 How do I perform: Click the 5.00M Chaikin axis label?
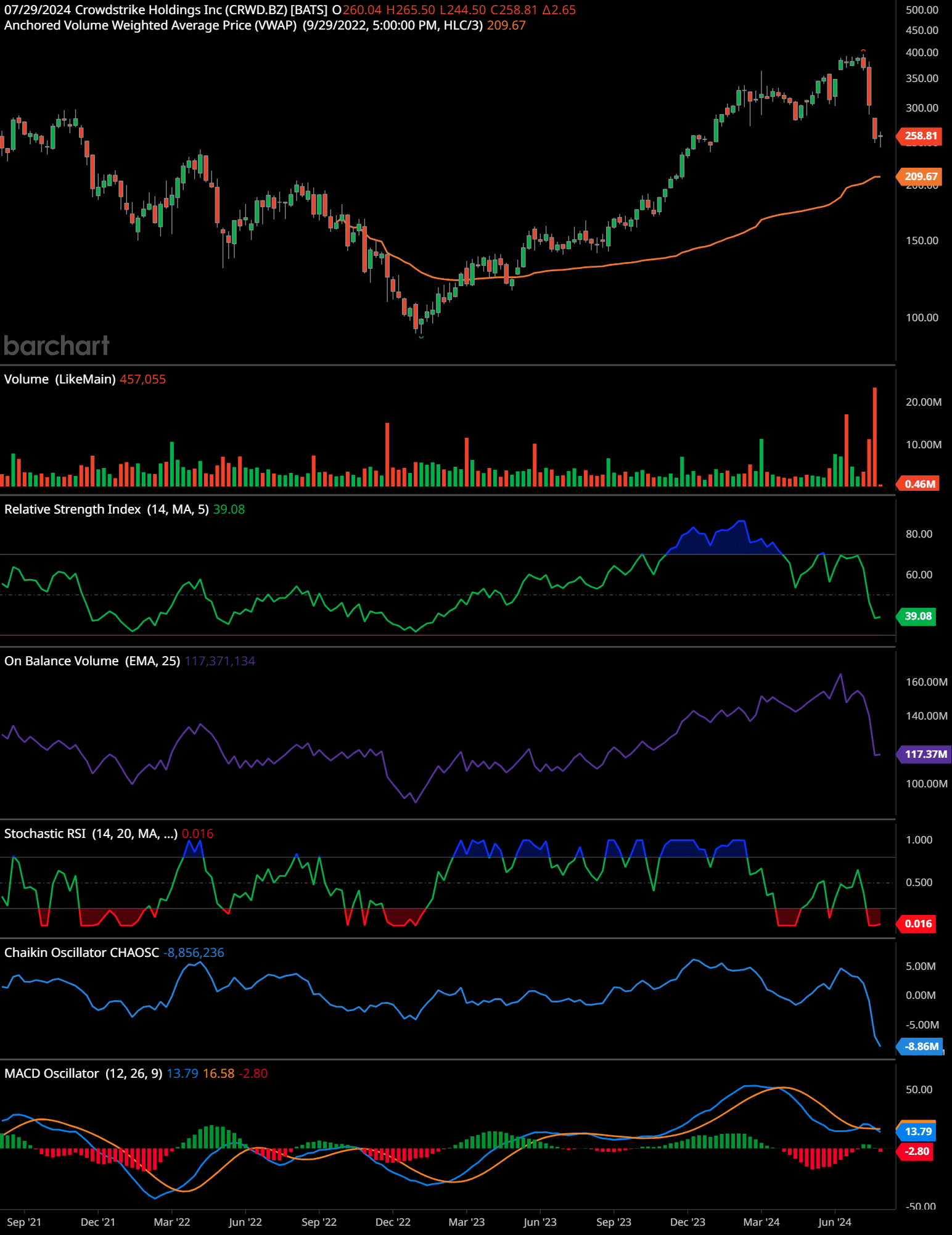[921, 966]
